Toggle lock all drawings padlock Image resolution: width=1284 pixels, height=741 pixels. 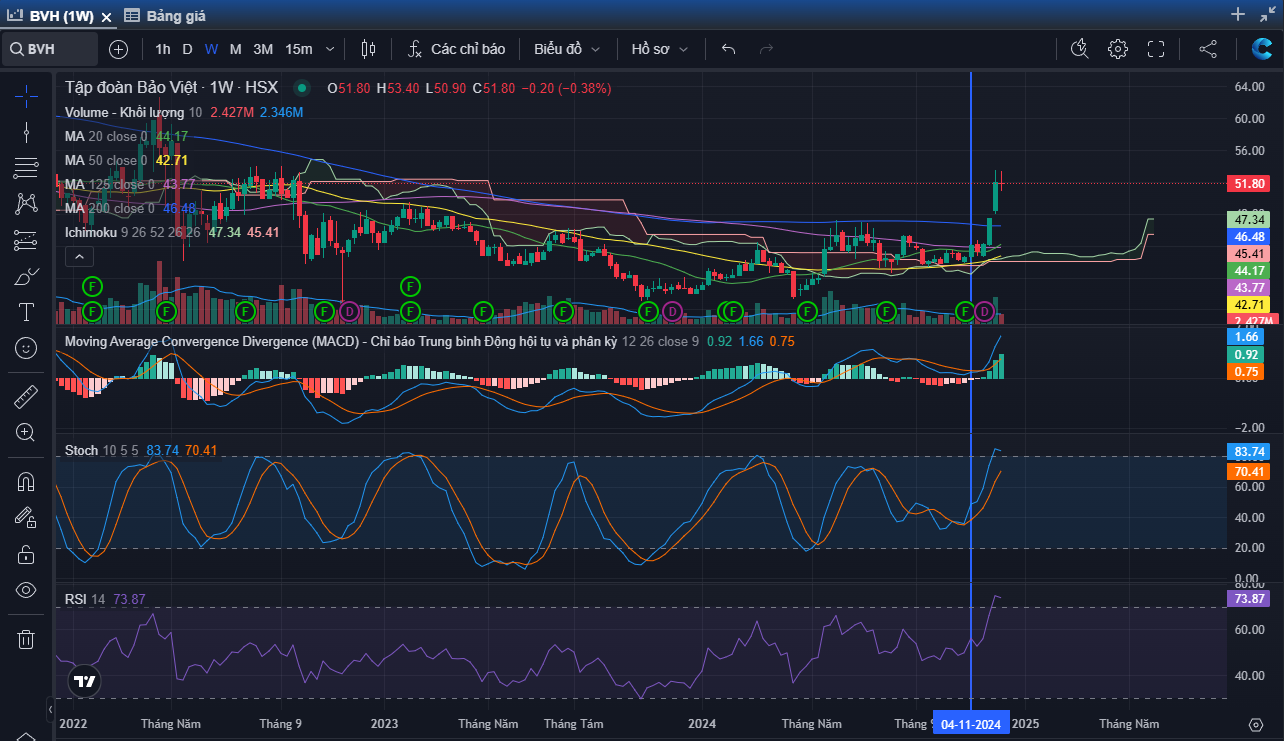[26, 554]
